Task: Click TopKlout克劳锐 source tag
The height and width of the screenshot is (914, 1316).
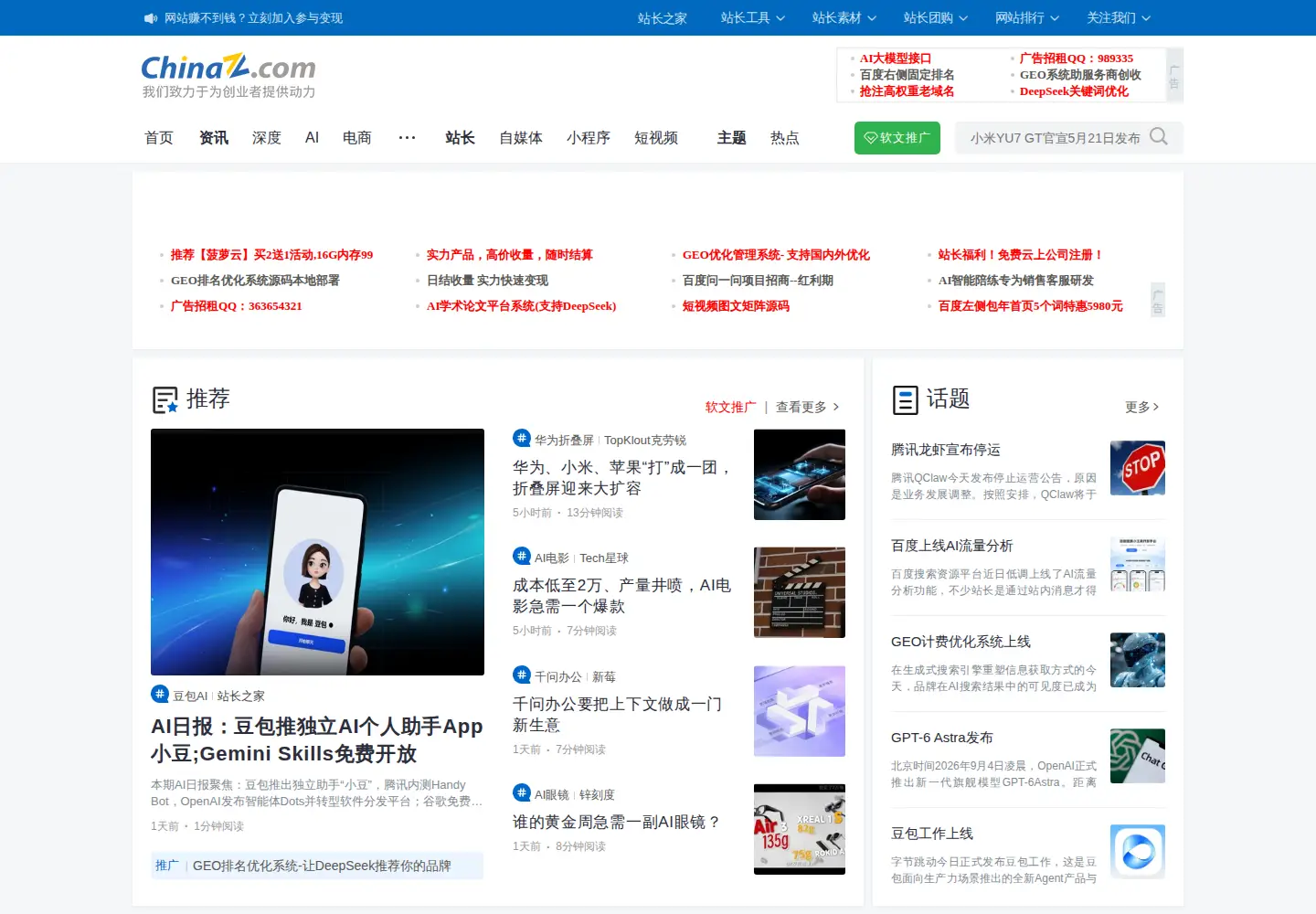Action: [645, 440]
